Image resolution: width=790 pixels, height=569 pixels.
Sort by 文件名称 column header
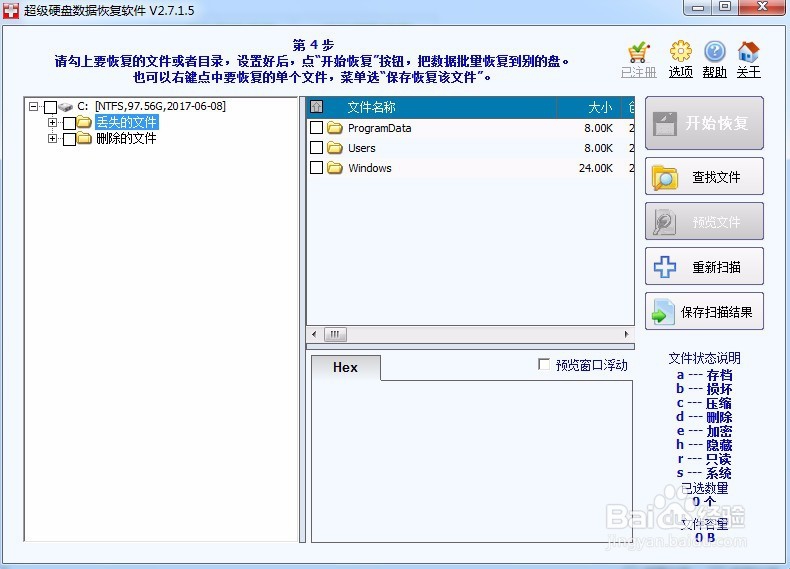coord(372,107)
